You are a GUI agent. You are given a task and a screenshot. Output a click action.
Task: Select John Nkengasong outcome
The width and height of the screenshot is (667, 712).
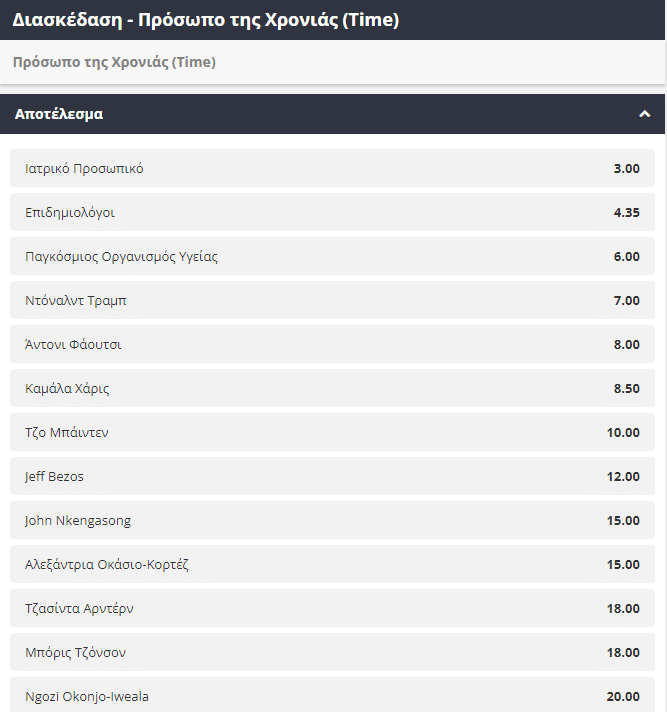pos(332,520)
